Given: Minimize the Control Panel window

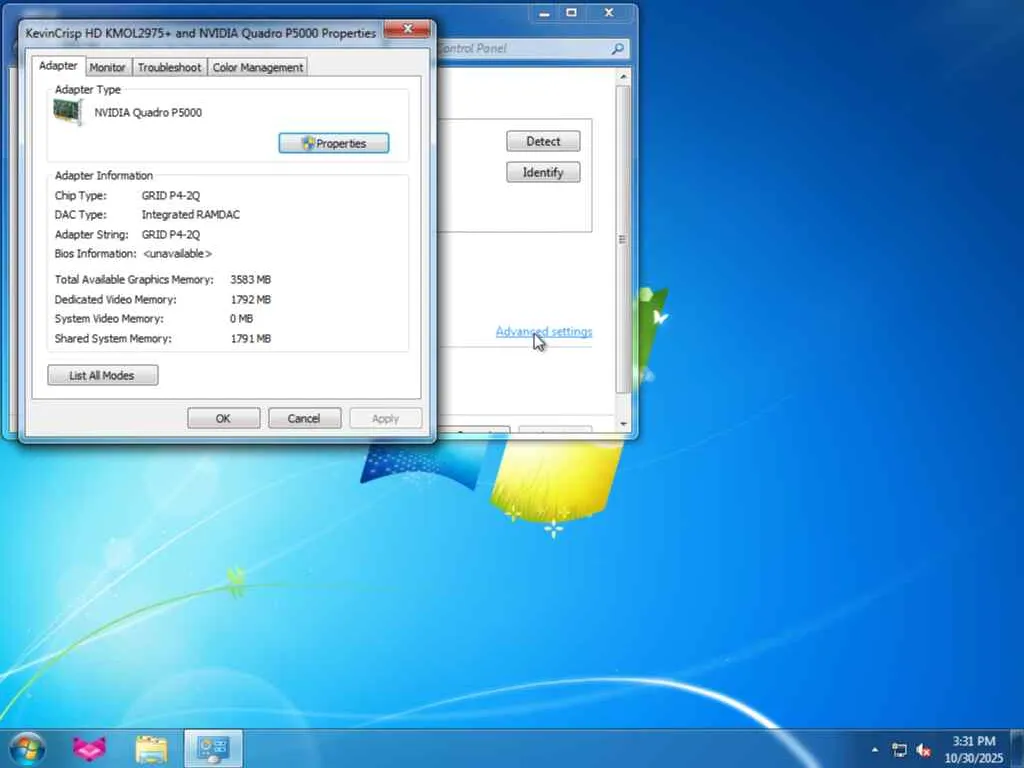Looking at the screenshot, I should point(544,13).
